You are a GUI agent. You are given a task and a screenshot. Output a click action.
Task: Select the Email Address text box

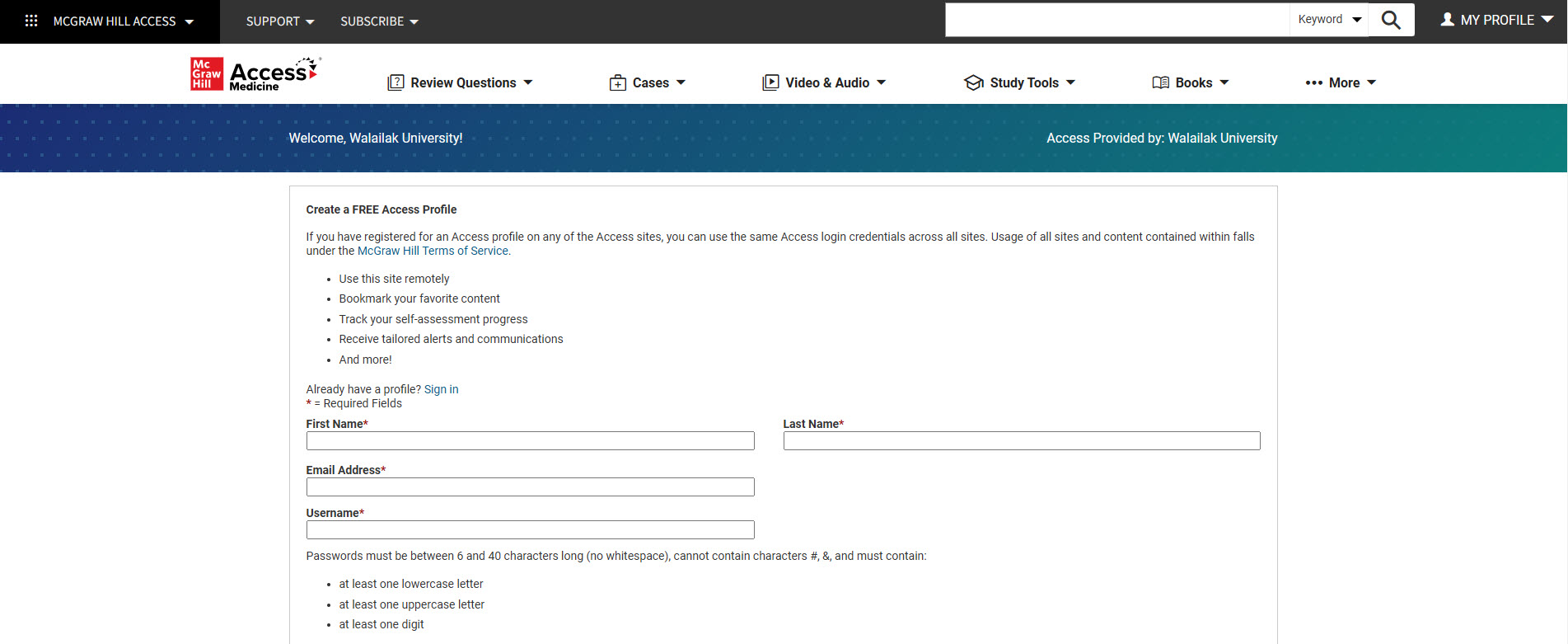tap(530, 487)
